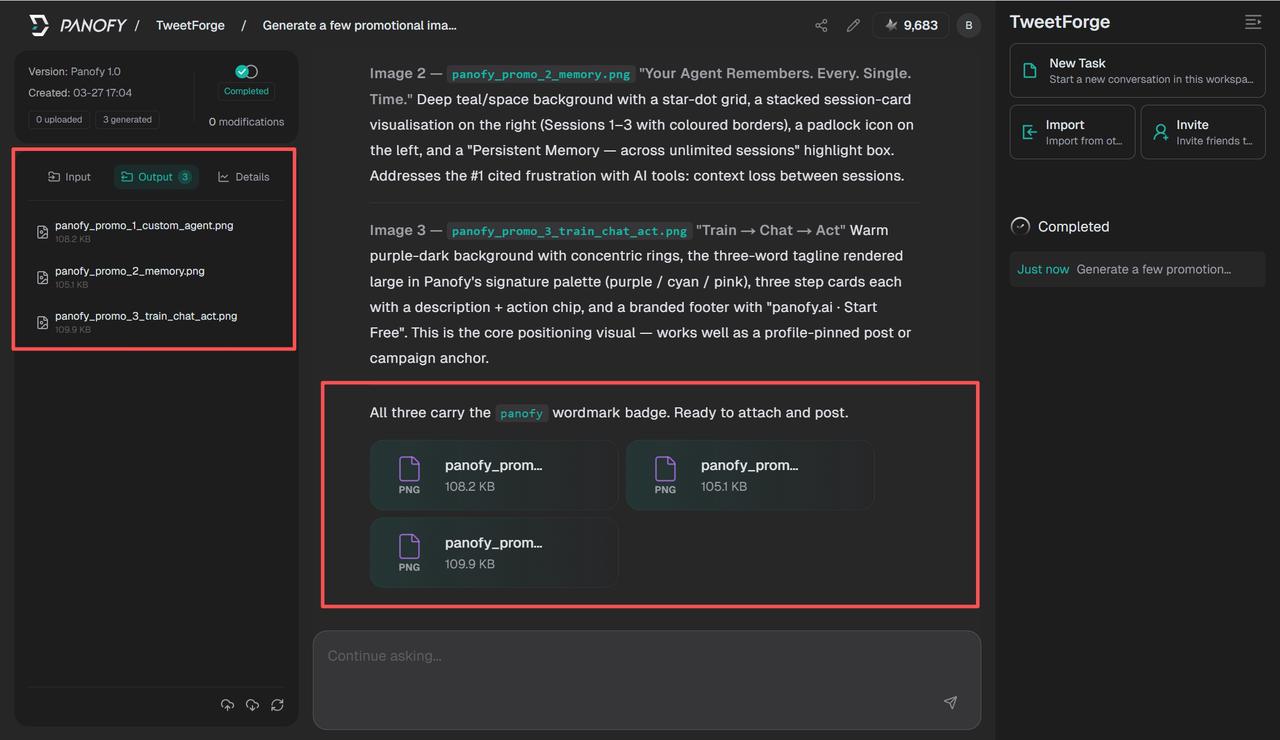This screenshot has width=1280, height=740.
Task: Open panofy_promo_2_memory.png in the output list
Action: point(129,271)
